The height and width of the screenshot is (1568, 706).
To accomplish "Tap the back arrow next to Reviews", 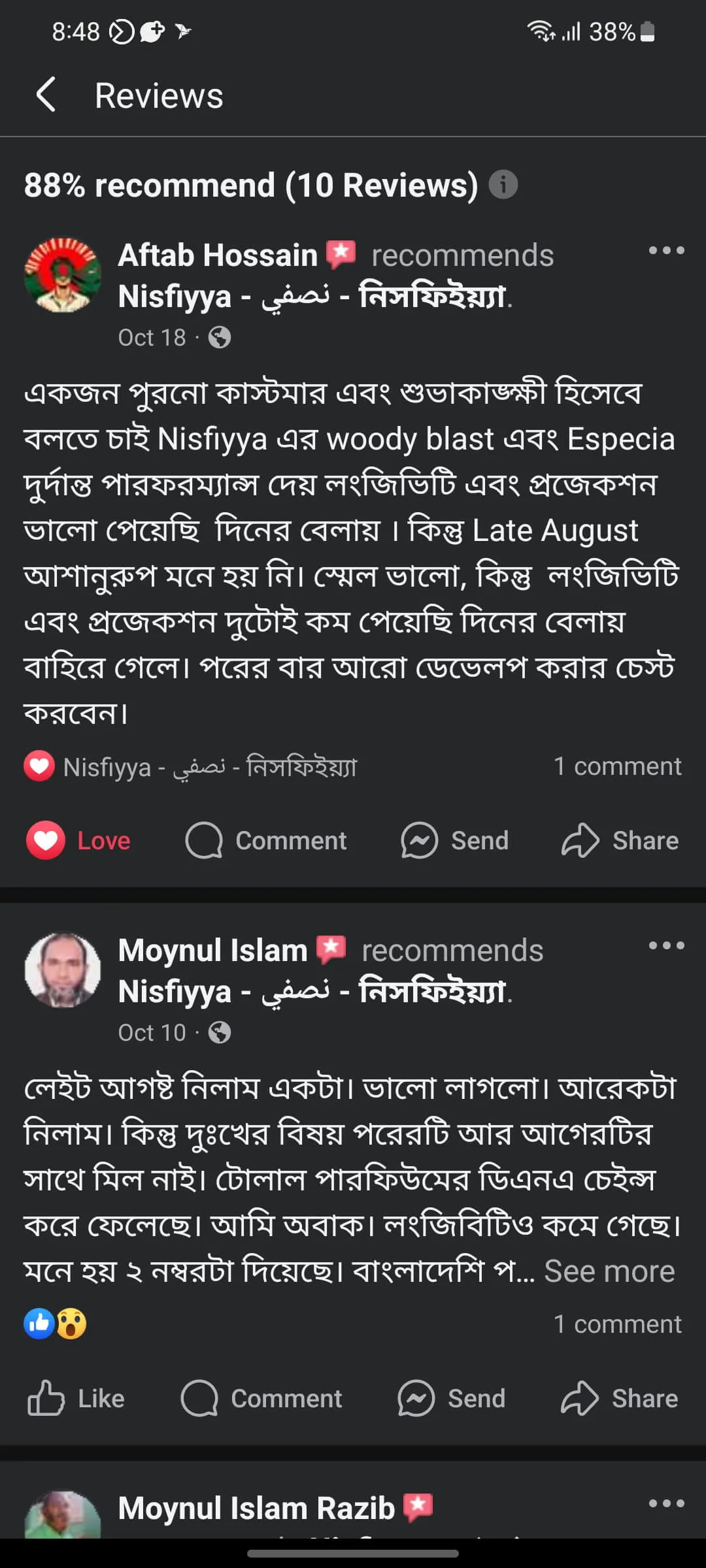I will (46, 95).
